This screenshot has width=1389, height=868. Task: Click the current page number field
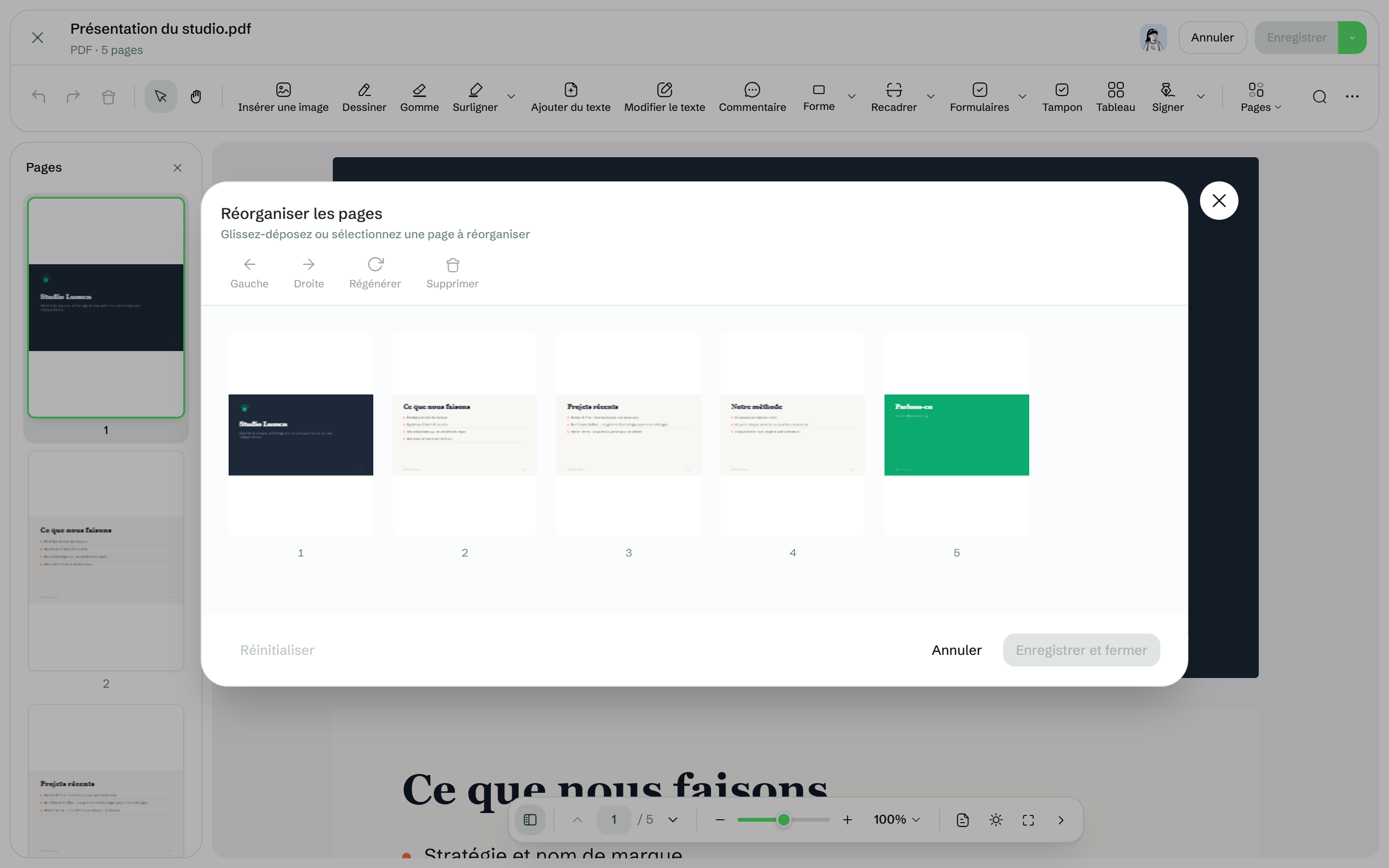pos(613,820)
